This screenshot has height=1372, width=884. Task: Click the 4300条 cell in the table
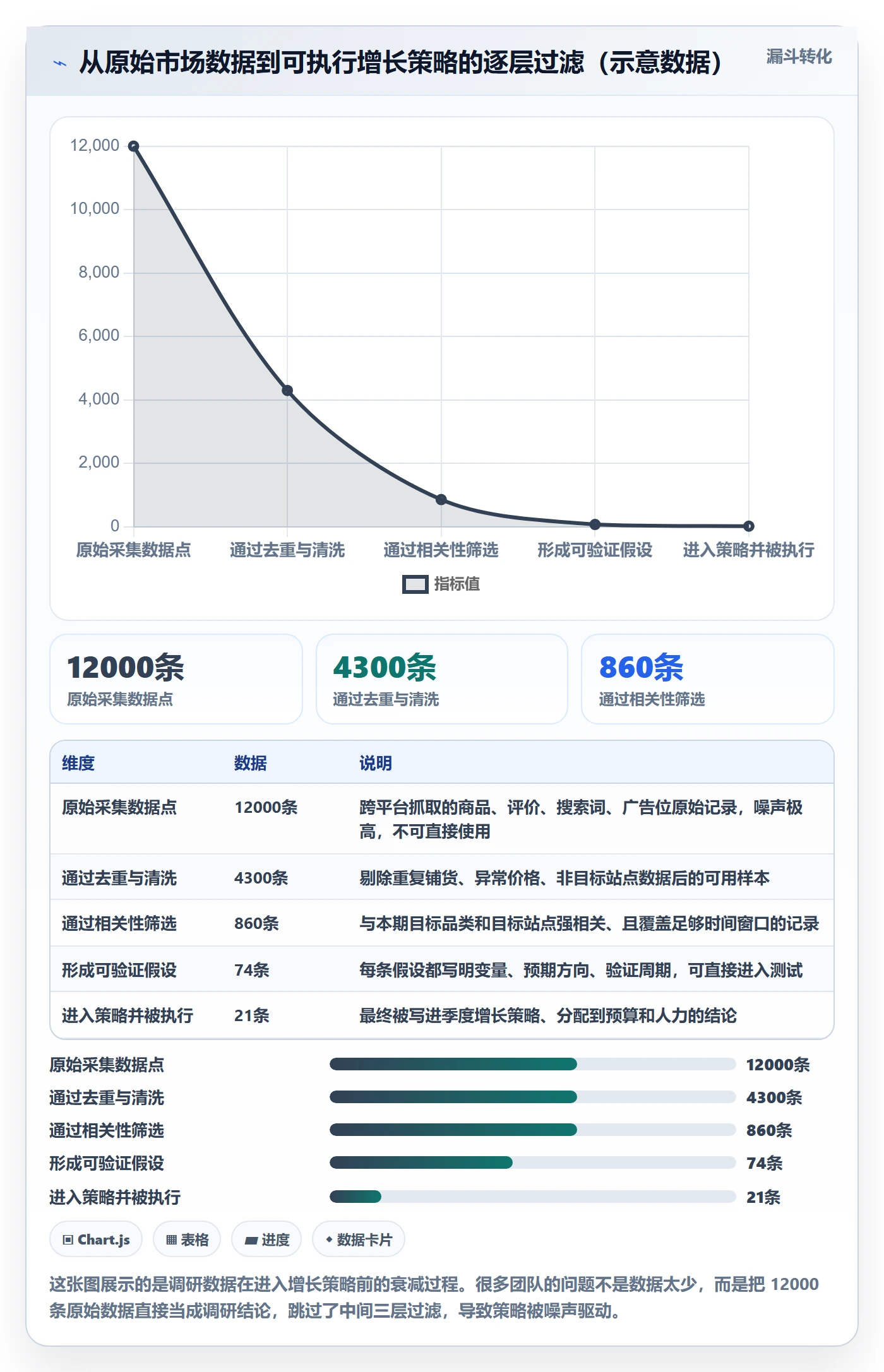coord(261,878)
